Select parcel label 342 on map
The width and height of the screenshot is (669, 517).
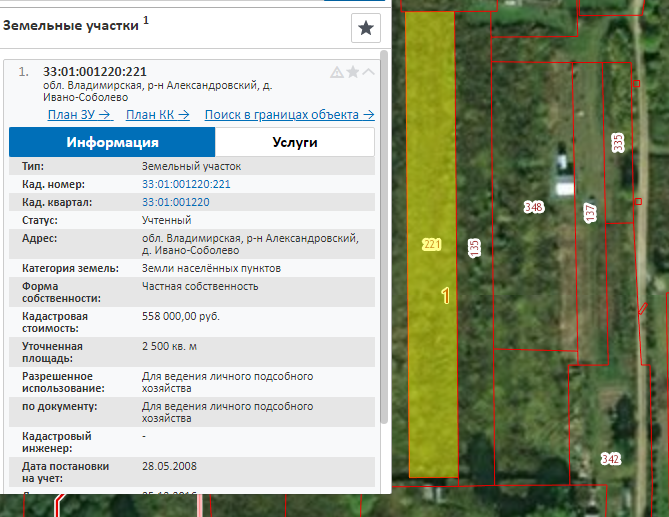610,459
